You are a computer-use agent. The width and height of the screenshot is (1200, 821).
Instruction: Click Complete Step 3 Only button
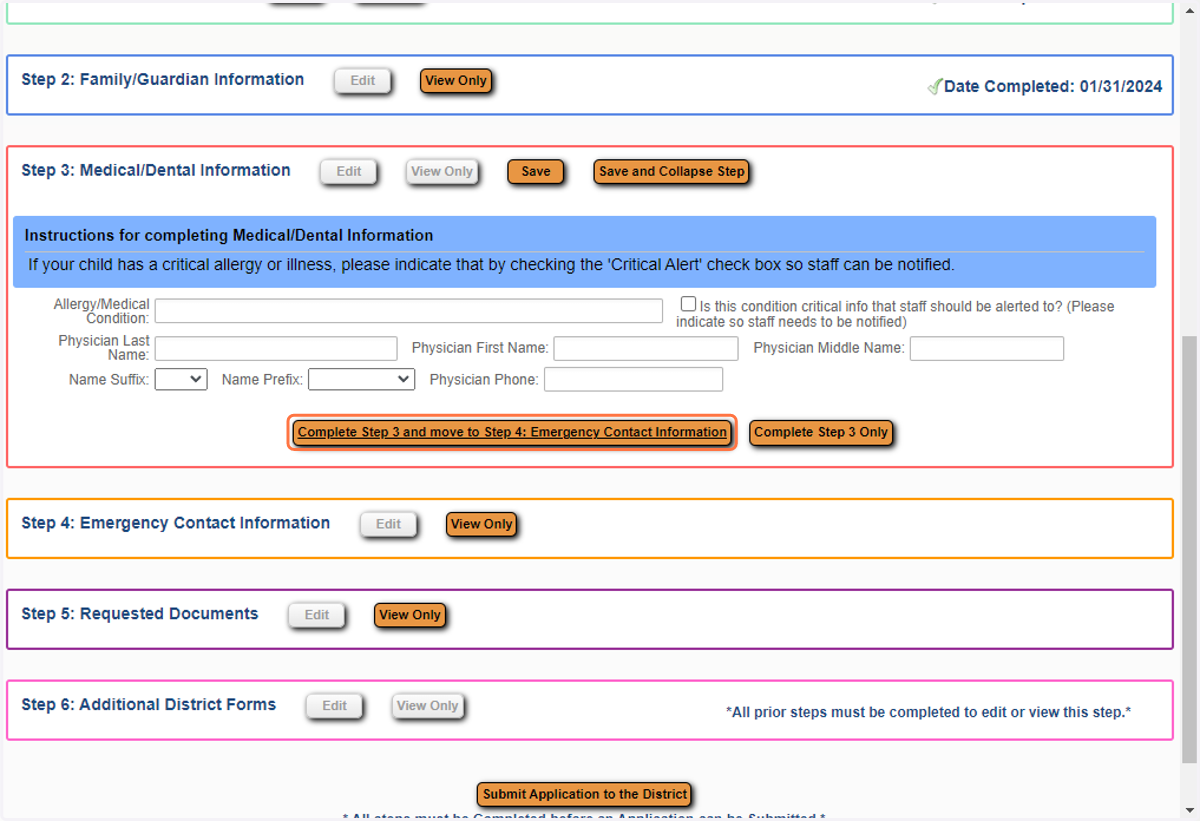pos(821,433)
